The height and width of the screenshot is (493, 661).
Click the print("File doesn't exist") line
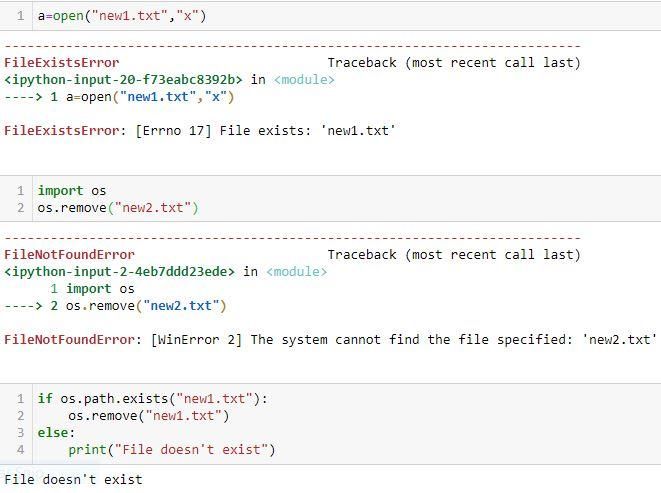point(172,450)
